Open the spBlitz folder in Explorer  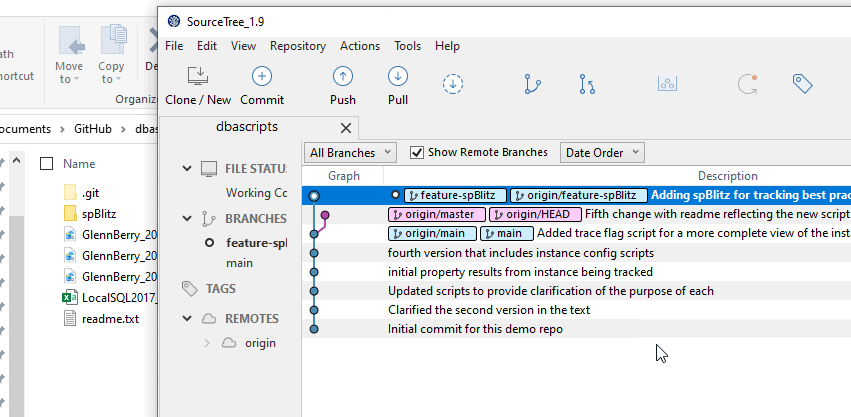tap(99, 214)
